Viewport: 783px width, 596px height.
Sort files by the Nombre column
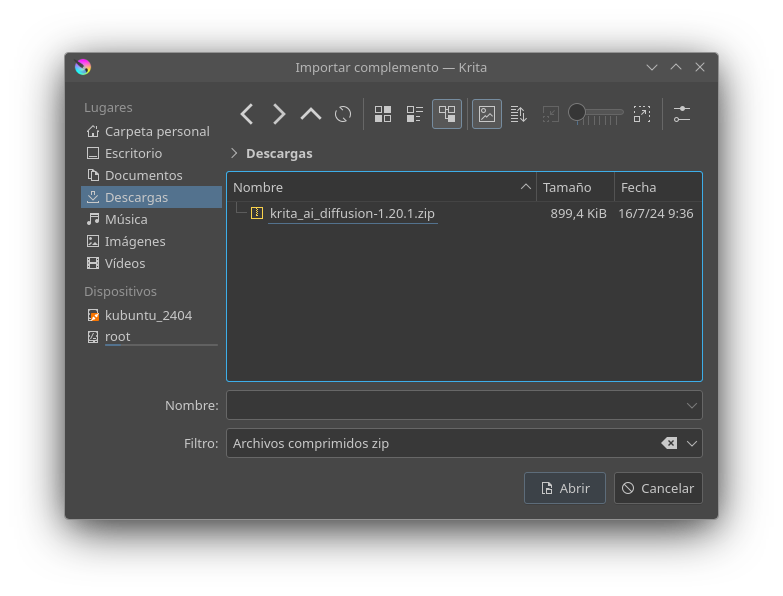382,187
